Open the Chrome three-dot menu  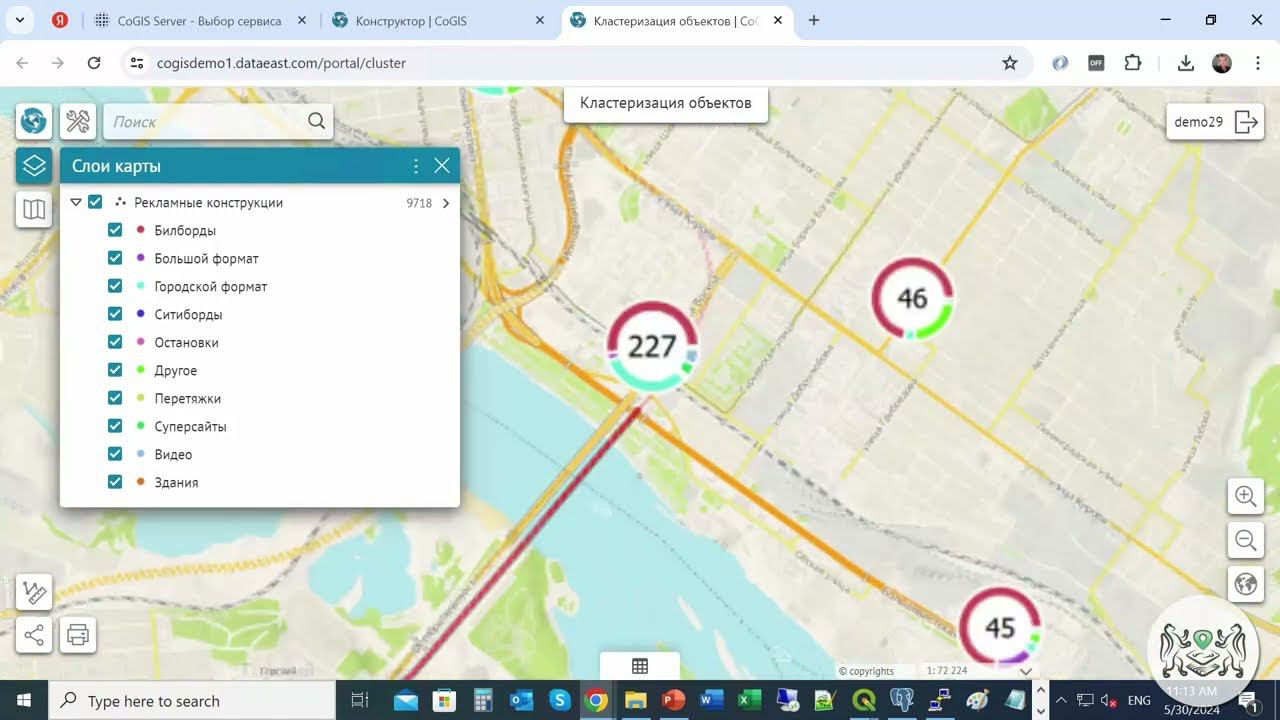pos(1256,63)
